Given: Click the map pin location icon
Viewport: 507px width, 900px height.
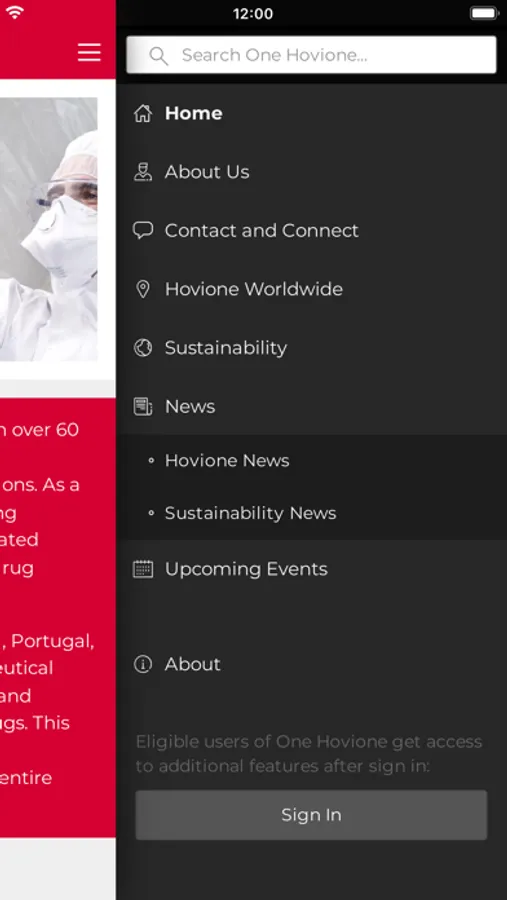Looking at the screenshot, I should point(143,289).
